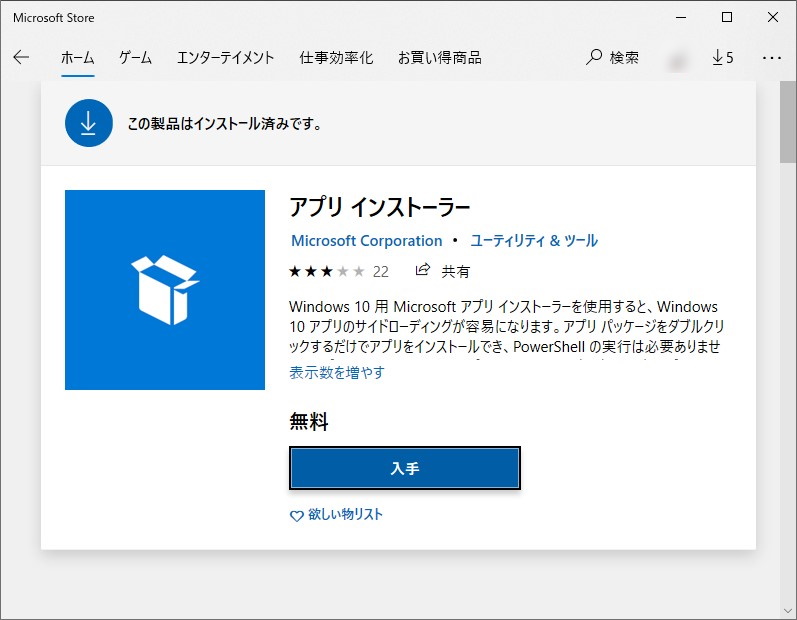Go back with the left arrow icon
Viewport: 797px width, 620px height.
click(21, 57)
